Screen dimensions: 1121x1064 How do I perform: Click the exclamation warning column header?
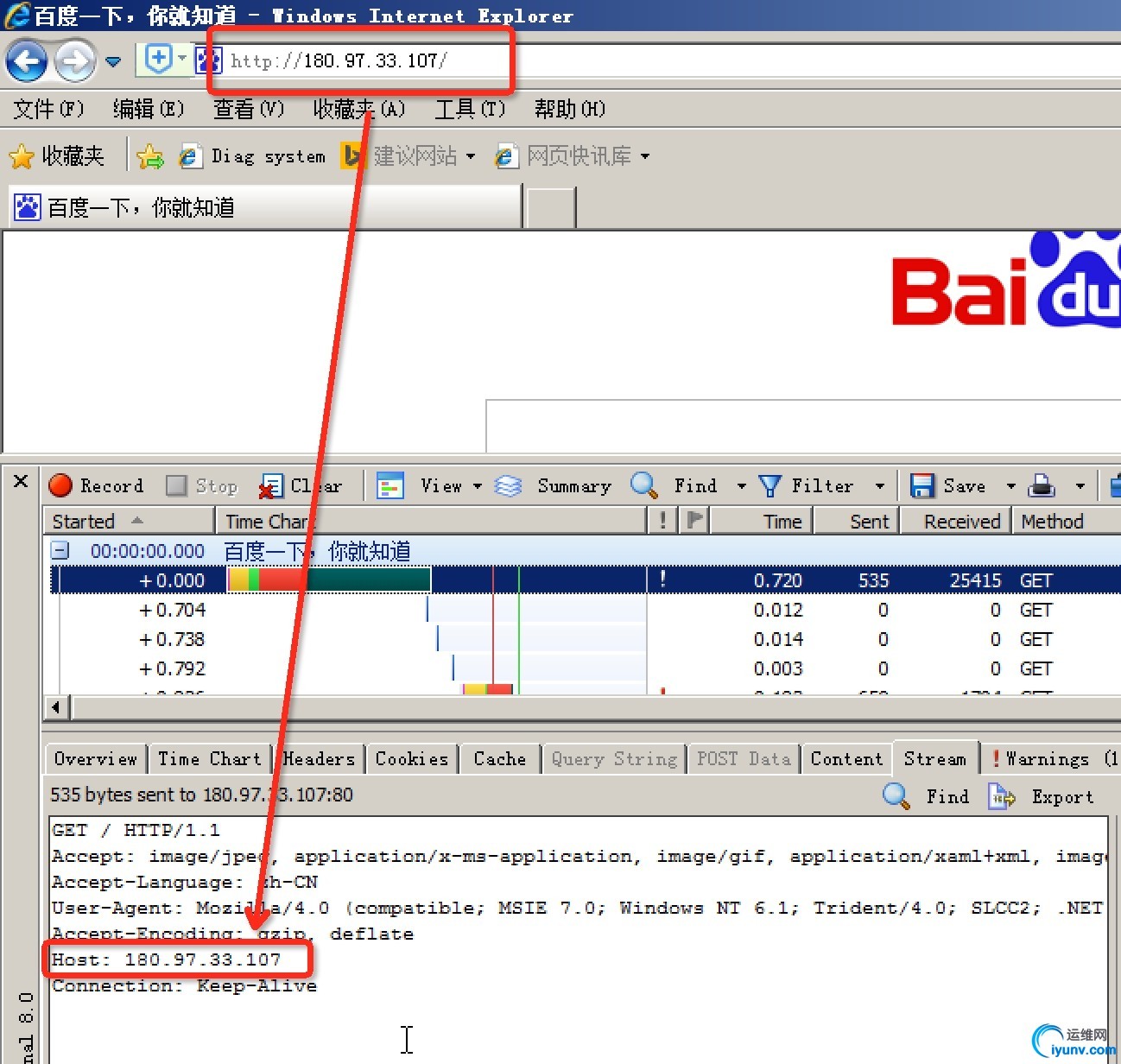tap(662, 521)
